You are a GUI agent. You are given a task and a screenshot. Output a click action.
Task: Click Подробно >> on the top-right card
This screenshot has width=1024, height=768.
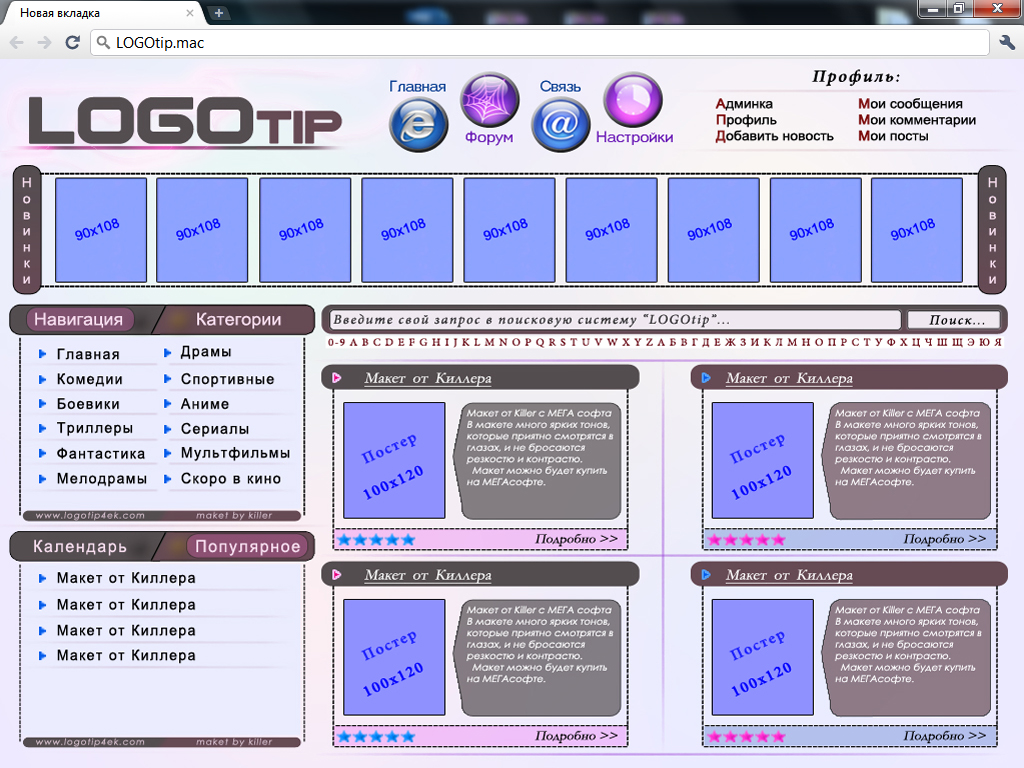944,539
